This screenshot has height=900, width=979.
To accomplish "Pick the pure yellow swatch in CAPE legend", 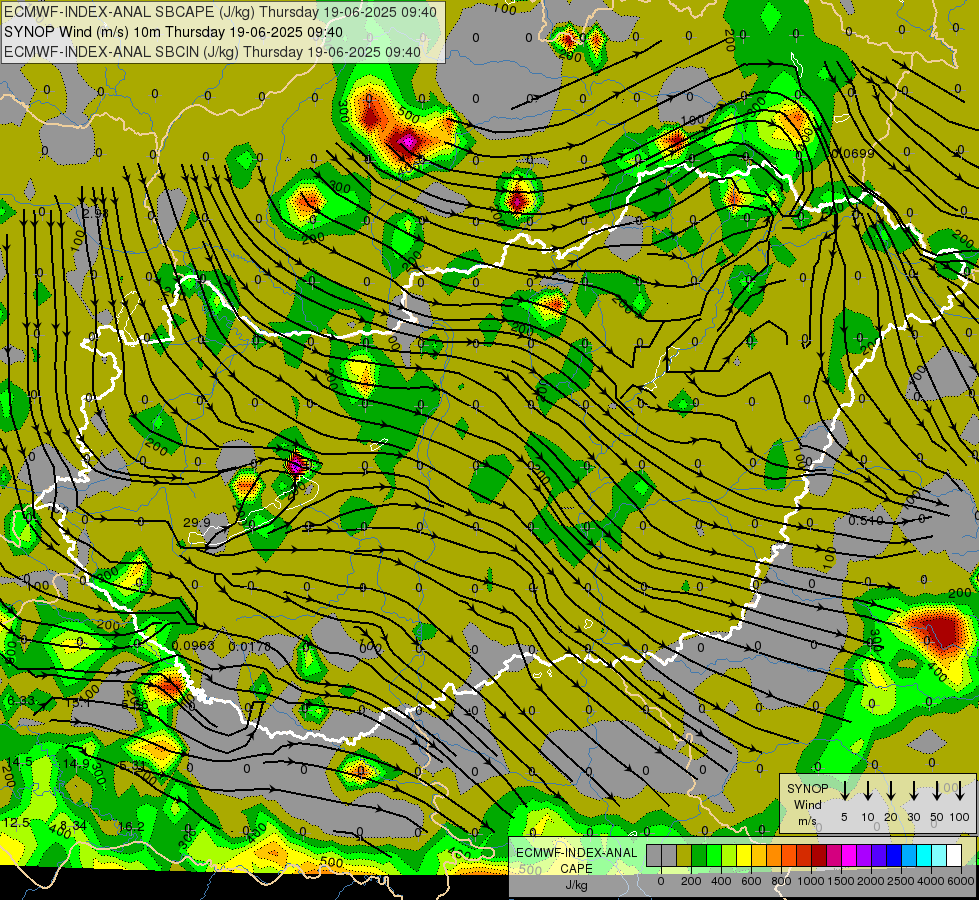I will (744, 856).
